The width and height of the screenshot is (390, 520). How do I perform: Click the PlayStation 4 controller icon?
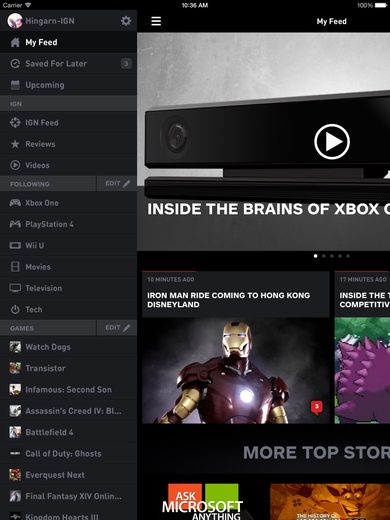(x=15, y=224)
